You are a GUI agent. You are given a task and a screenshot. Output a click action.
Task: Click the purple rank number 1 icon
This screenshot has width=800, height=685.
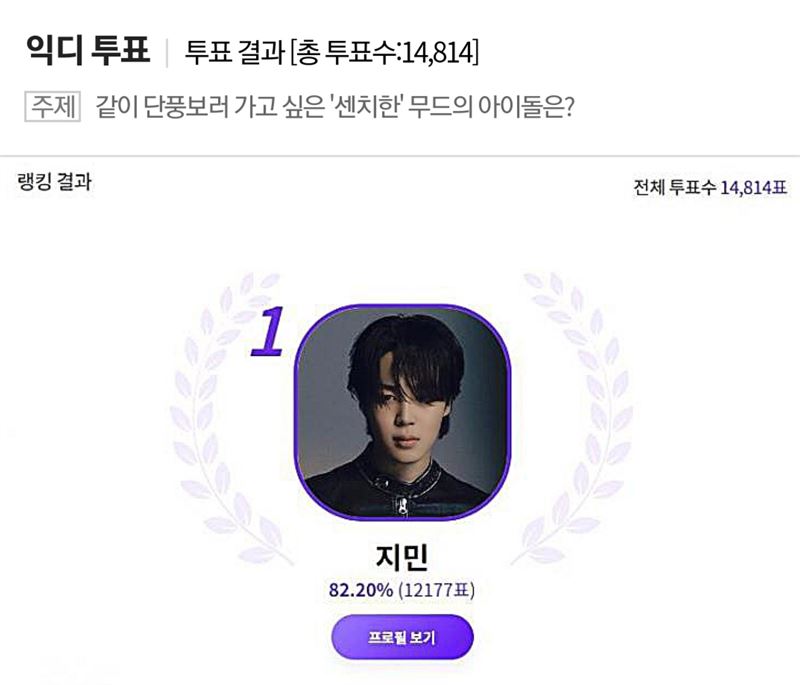268,331
